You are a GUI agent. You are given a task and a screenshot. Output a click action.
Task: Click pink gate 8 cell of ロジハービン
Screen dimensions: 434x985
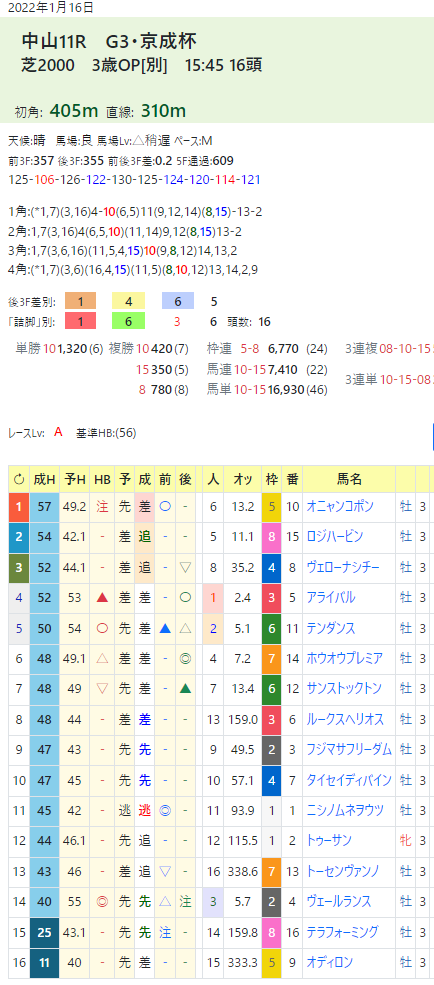[x=271, y=536]
